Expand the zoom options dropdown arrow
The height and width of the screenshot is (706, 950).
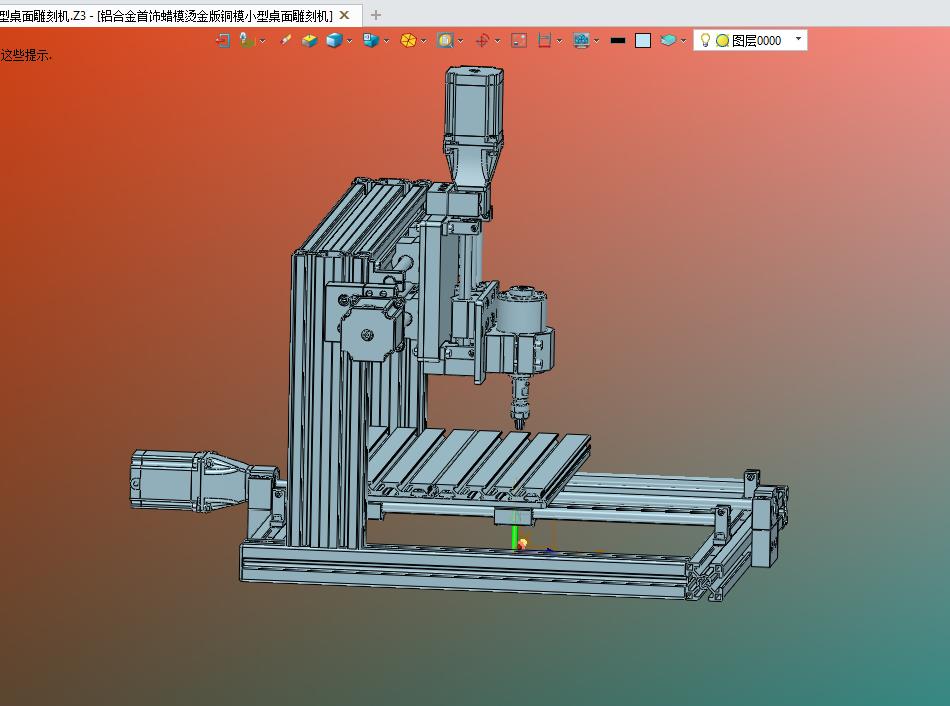coord(460,41)
